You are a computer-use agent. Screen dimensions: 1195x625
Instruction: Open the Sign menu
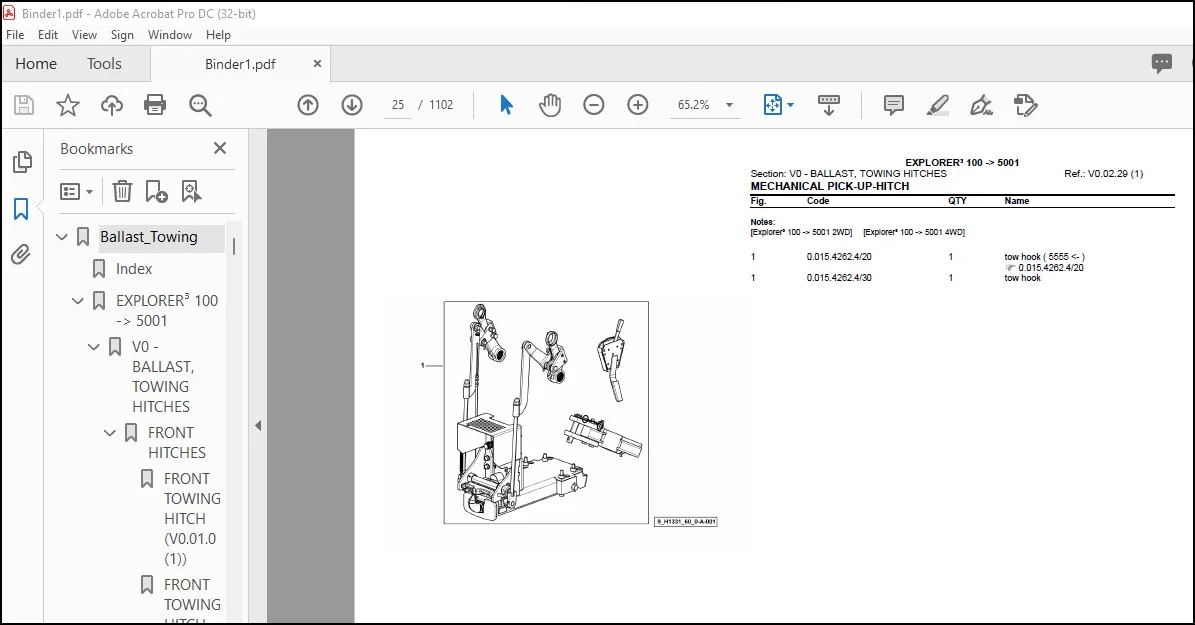tap(122, 35)
